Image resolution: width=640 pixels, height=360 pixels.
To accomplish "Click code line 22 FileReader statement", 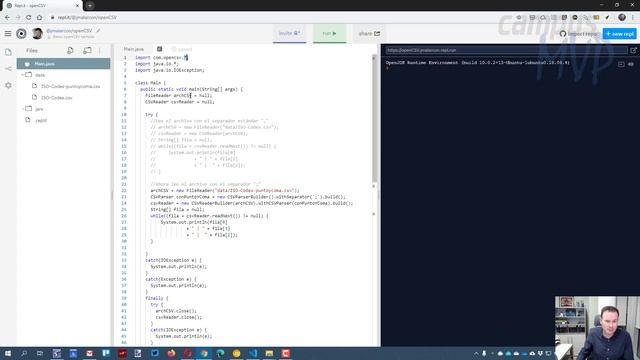I will coord(224,191).
